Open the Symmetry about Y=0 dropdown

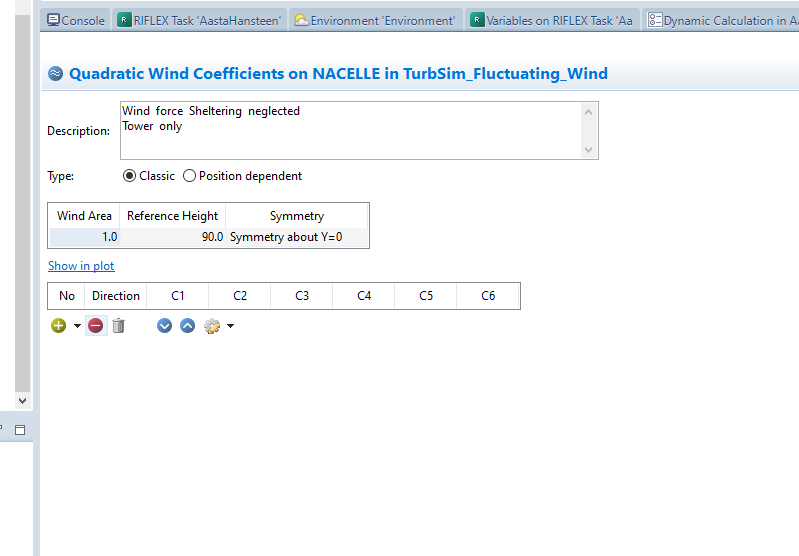297,237
